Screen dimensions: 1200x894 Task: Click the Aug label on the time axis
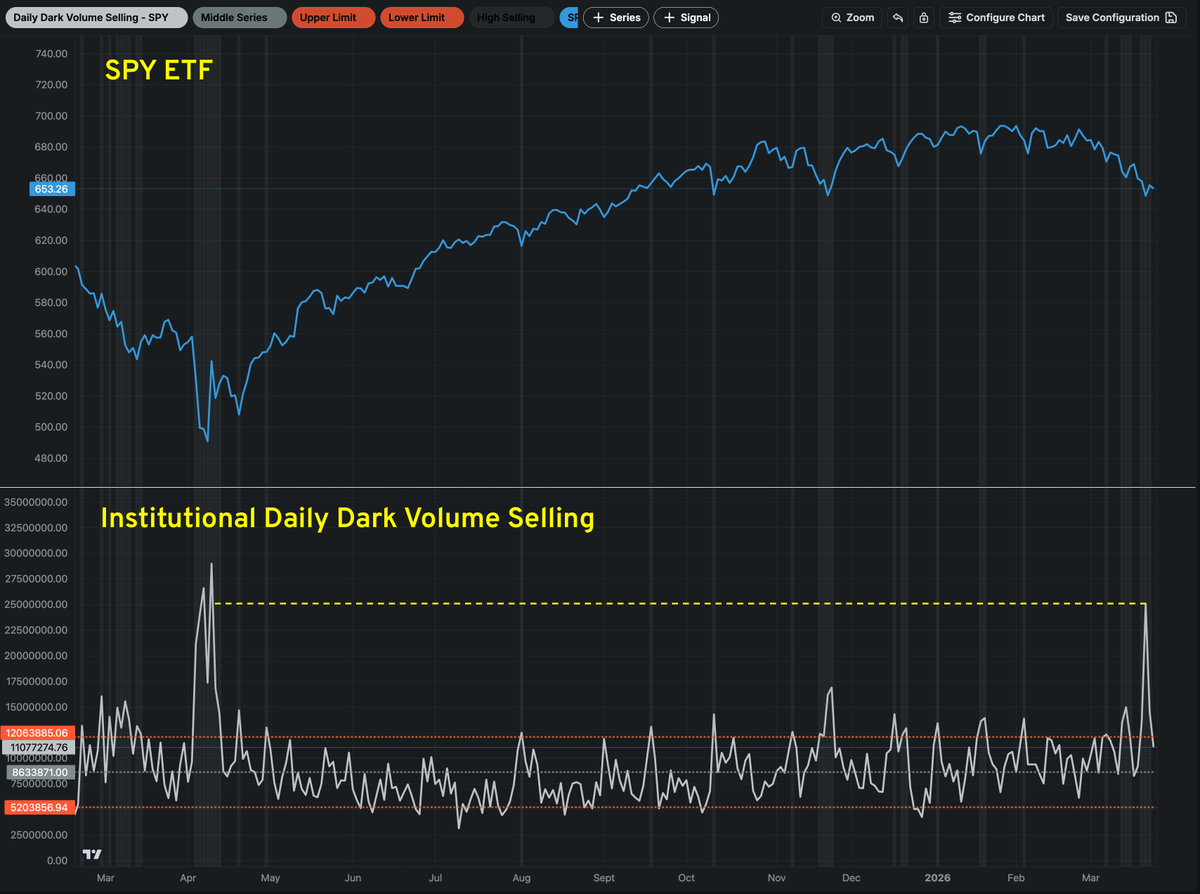click(521, 879)
